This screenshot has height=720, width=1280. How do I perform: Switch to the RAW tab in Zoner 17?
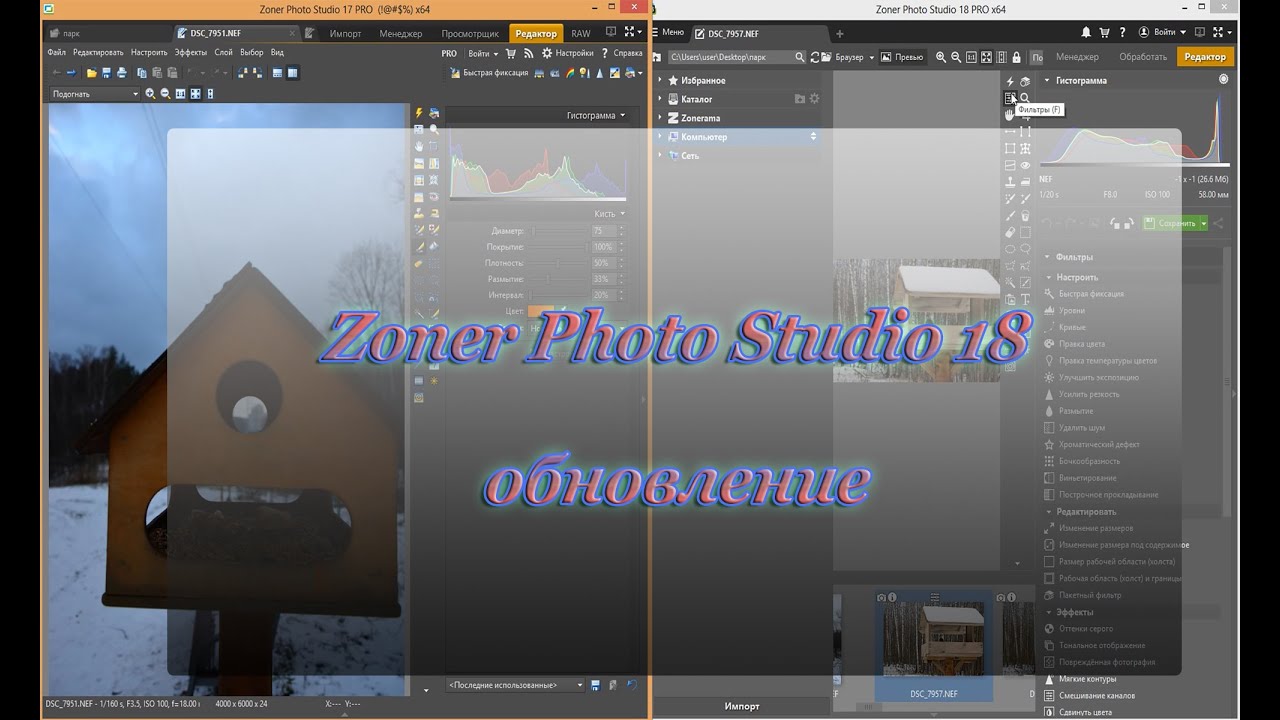(581, 34)
